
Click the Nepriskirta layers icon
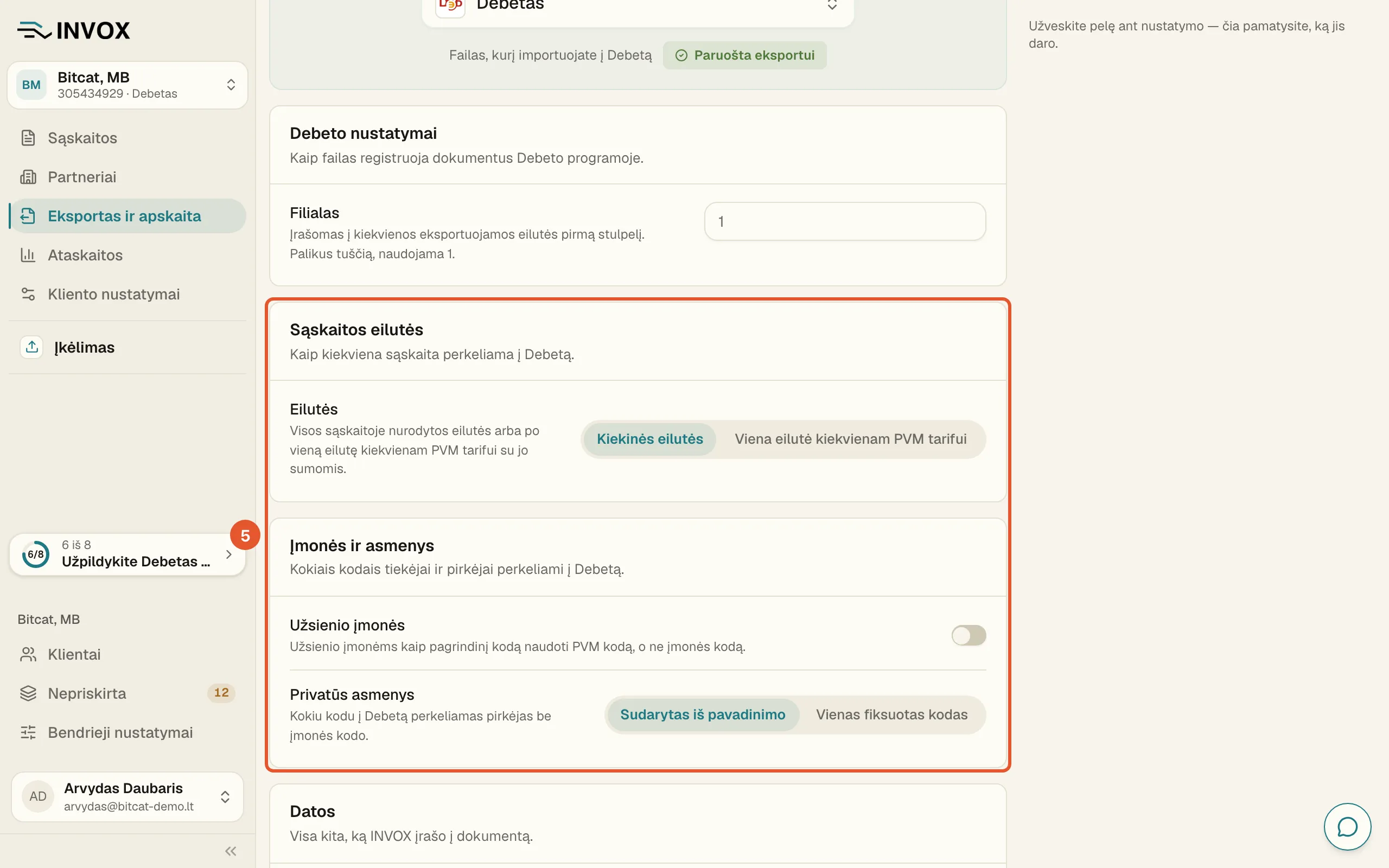click(28, 693)
